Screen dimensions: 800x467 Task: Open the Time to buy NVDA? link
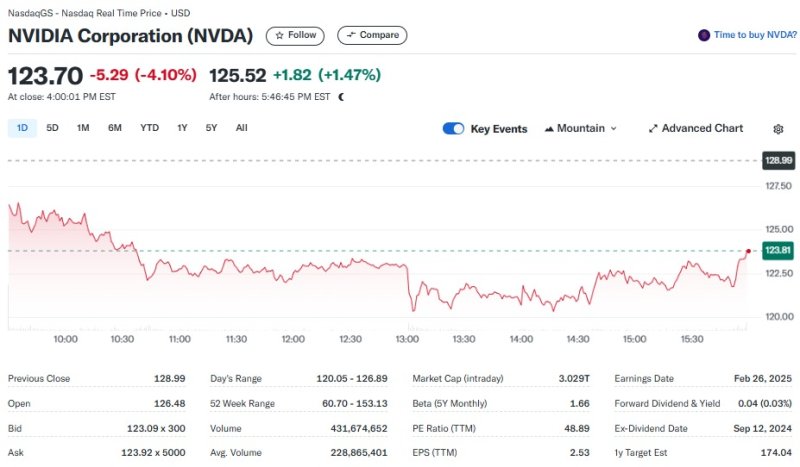(754, 35)
